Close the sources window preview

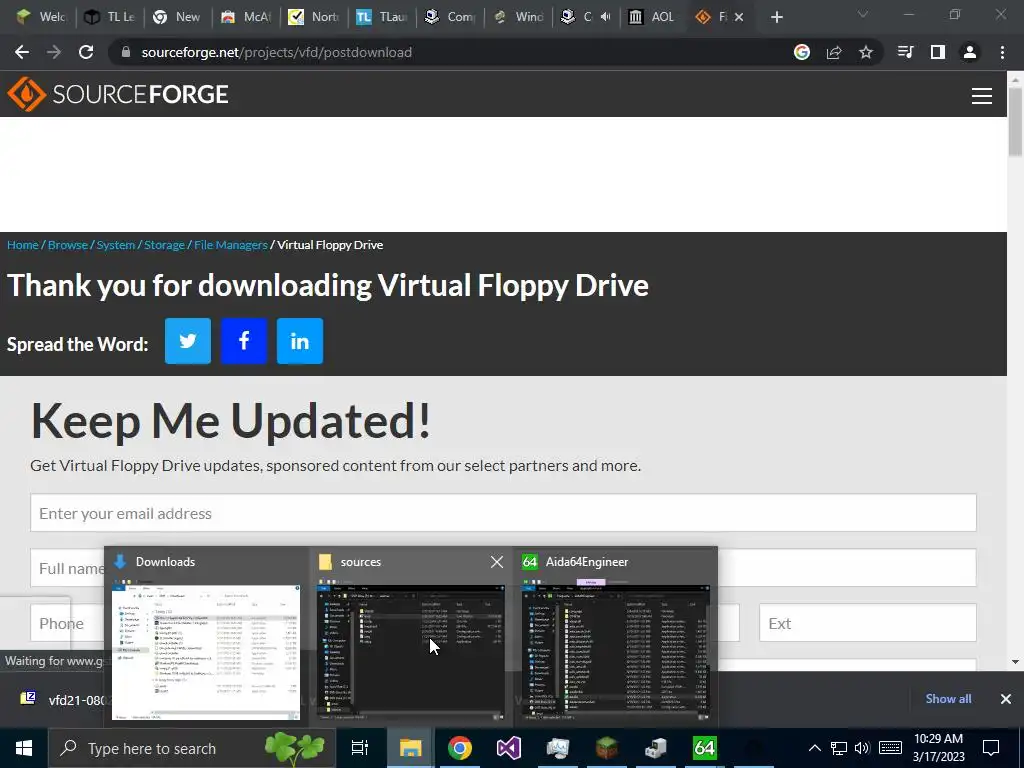pos(497,562)
